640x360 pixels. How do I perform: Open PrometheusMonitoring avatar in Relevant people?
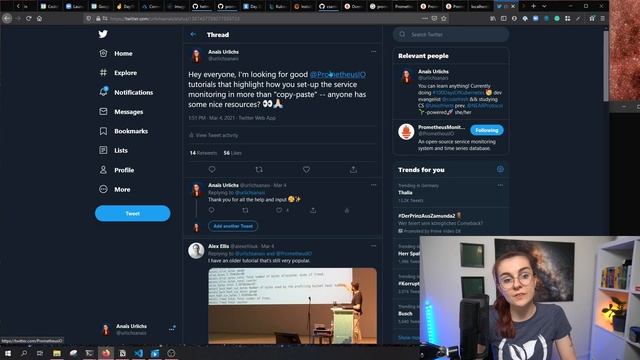point(406,132)
